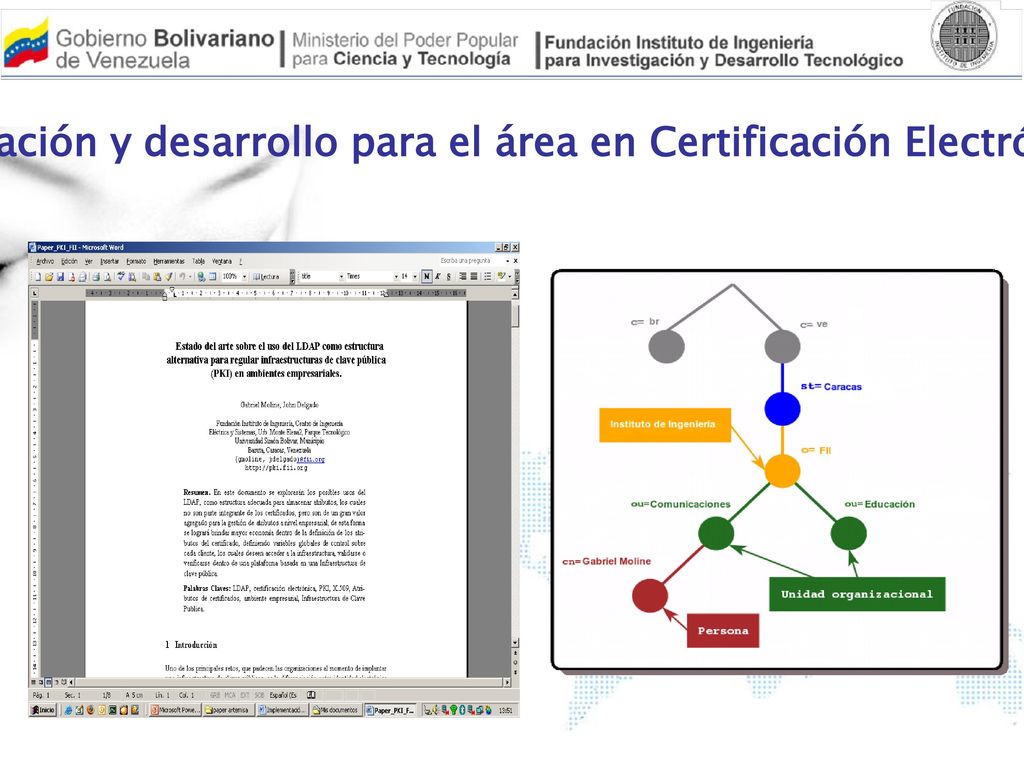
Task: Open the Undo history dropdown arrow
Action: pyautogui.click(x=190, y=277)
